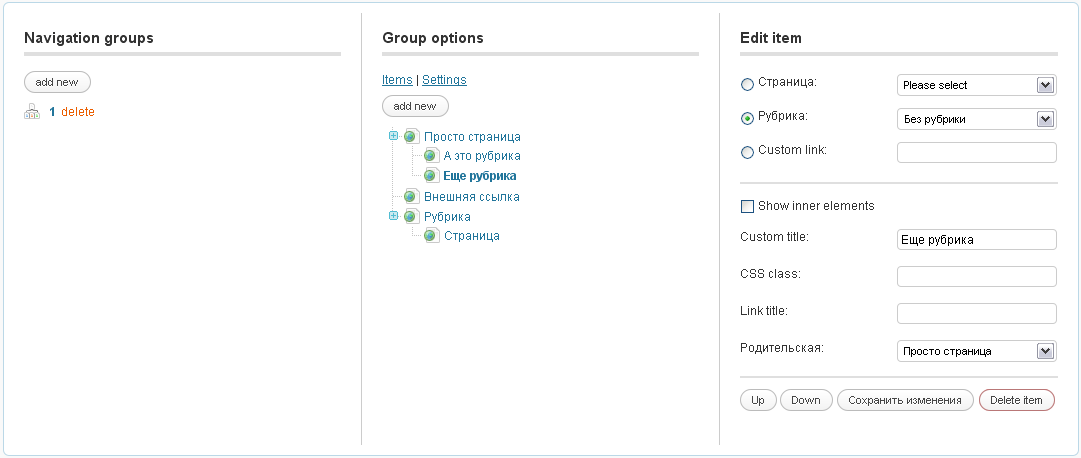
Task: Open the Родительская parent dropdown
Action: 976,350
